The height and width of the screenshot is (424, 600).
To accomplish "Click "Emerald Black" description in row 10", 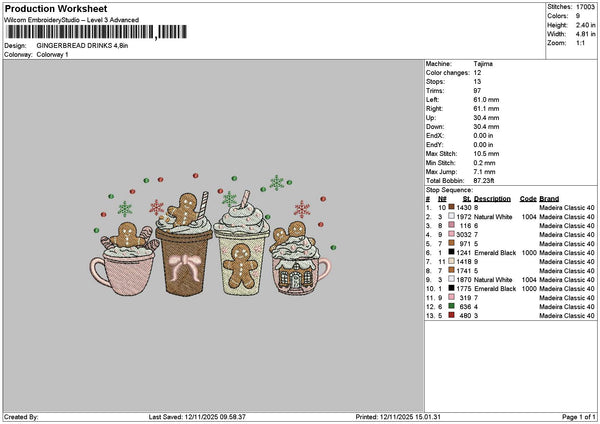I will (495, 289).
